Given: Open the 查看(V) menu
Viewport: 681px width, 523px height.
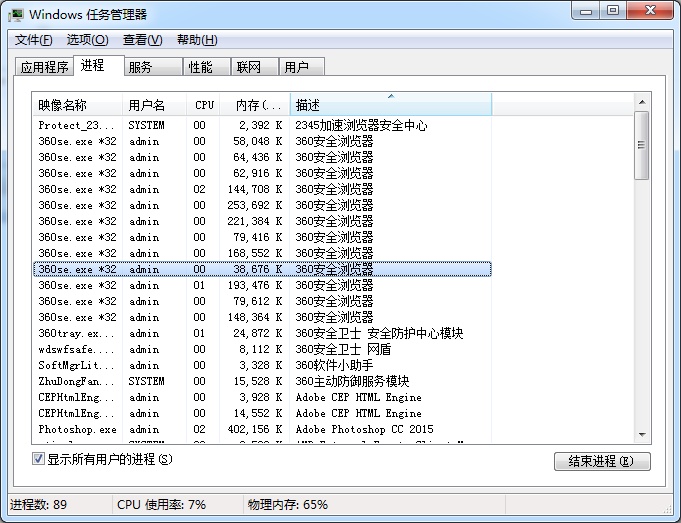Looking at the screenshot, I should (142, 40).
